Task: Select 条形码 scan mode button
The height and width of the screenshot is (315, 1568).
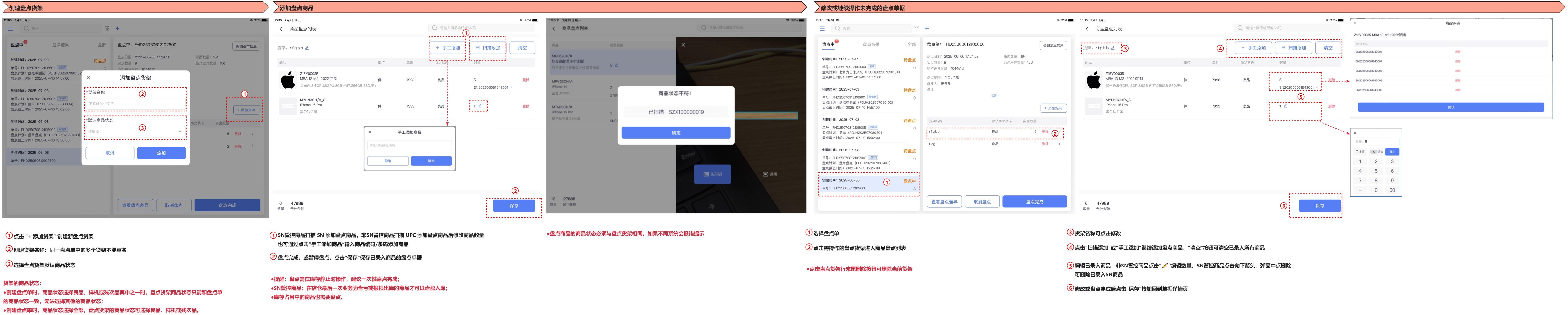Action: tap(713, 174)
